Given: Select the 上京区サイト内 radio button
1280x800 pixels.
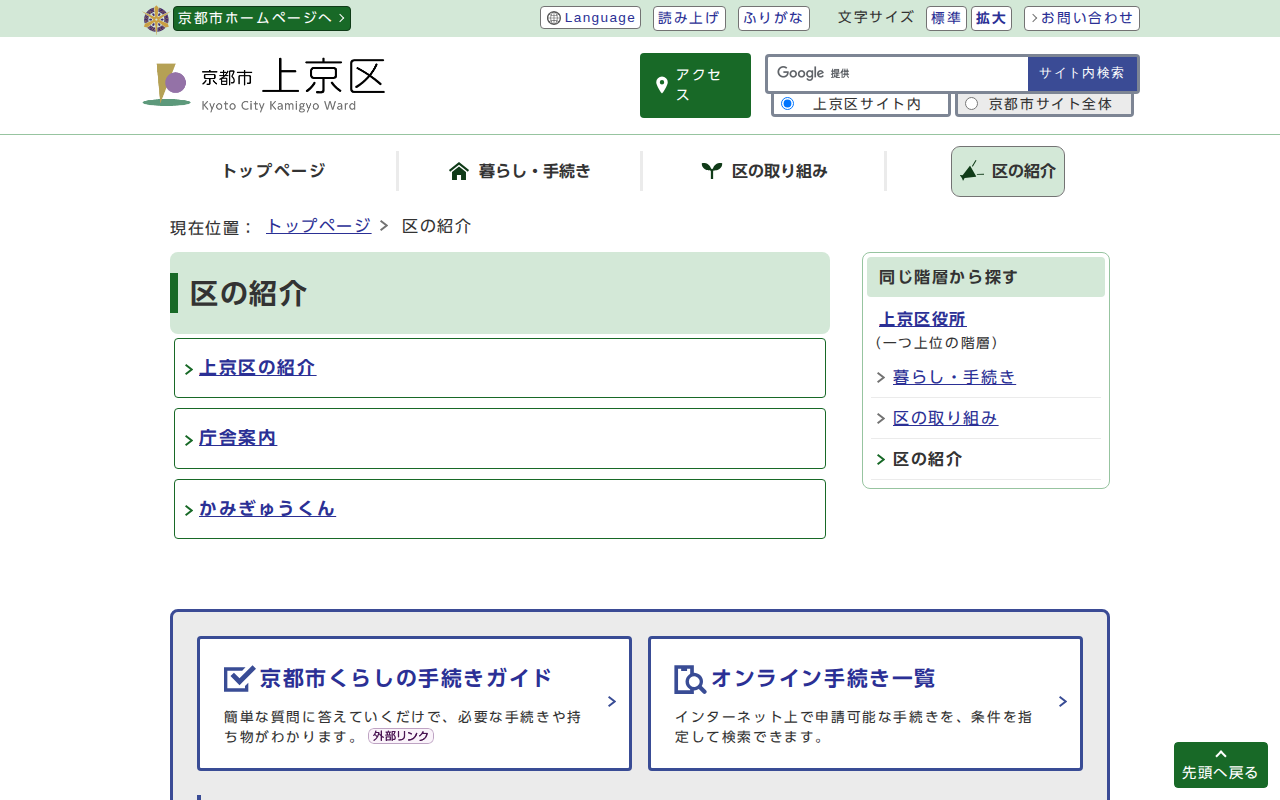Looking at the screenshot, I should pos(787,104).
